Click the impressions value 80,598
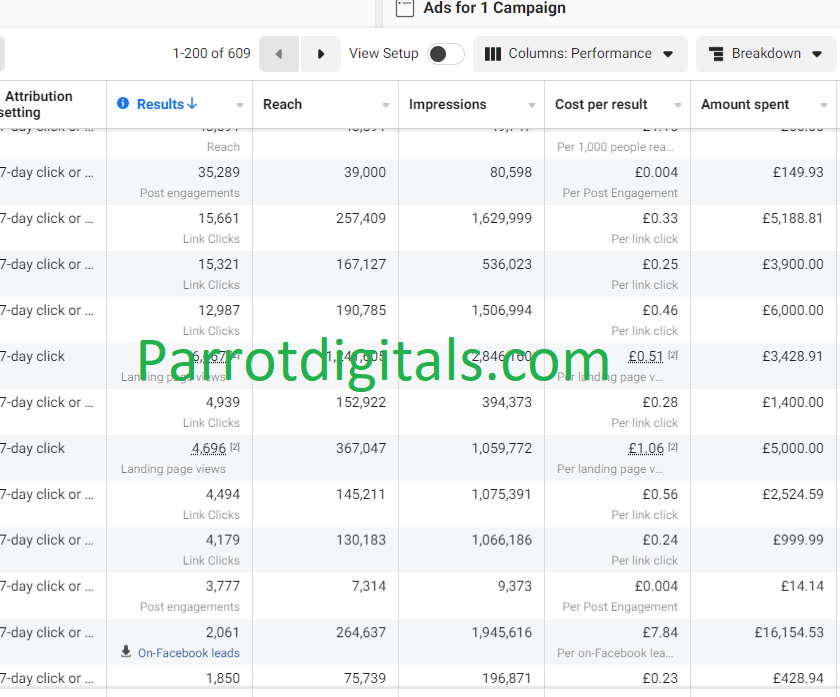The height and width of the screenshot is (697, 840). 511,173
